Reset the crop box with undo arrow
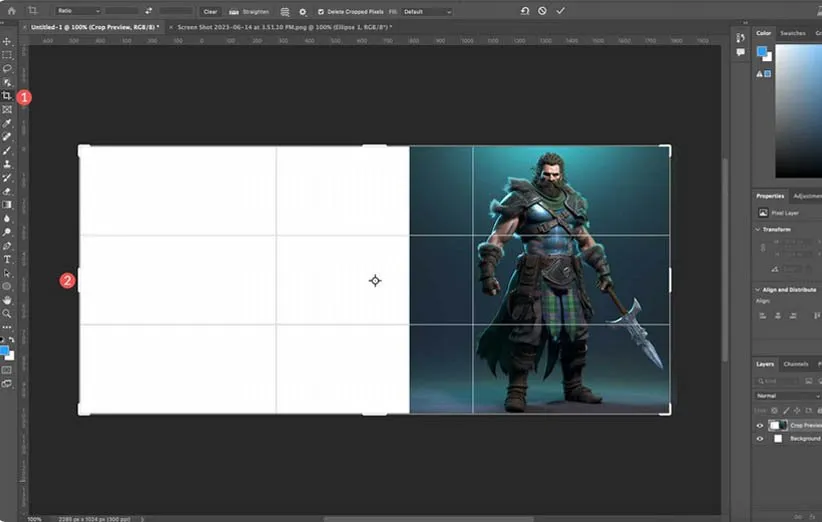 tap(525, 10)
